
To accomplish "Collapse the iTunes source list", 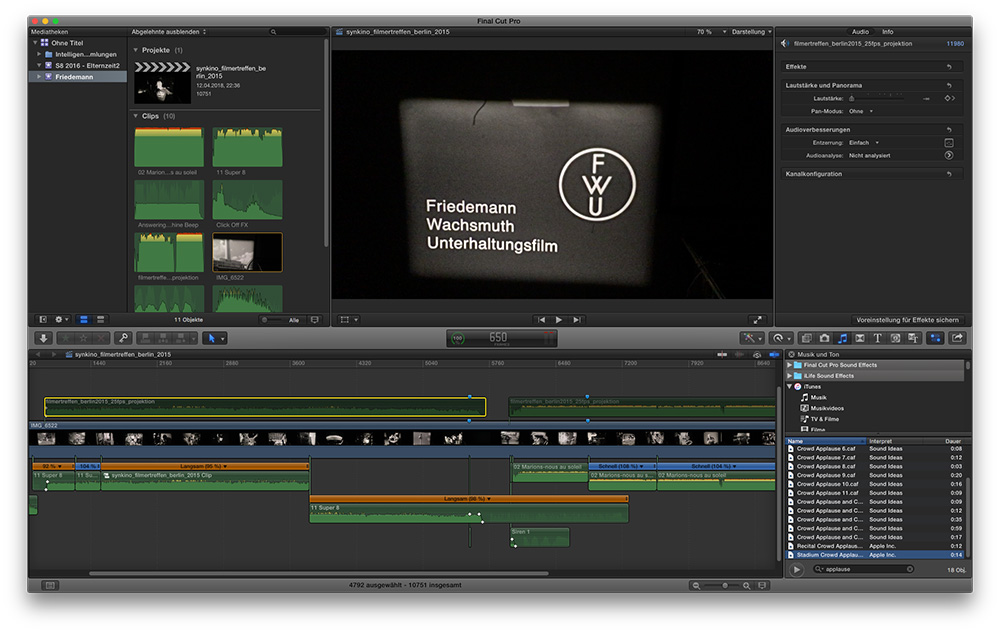I will click(x=790, y=386).
